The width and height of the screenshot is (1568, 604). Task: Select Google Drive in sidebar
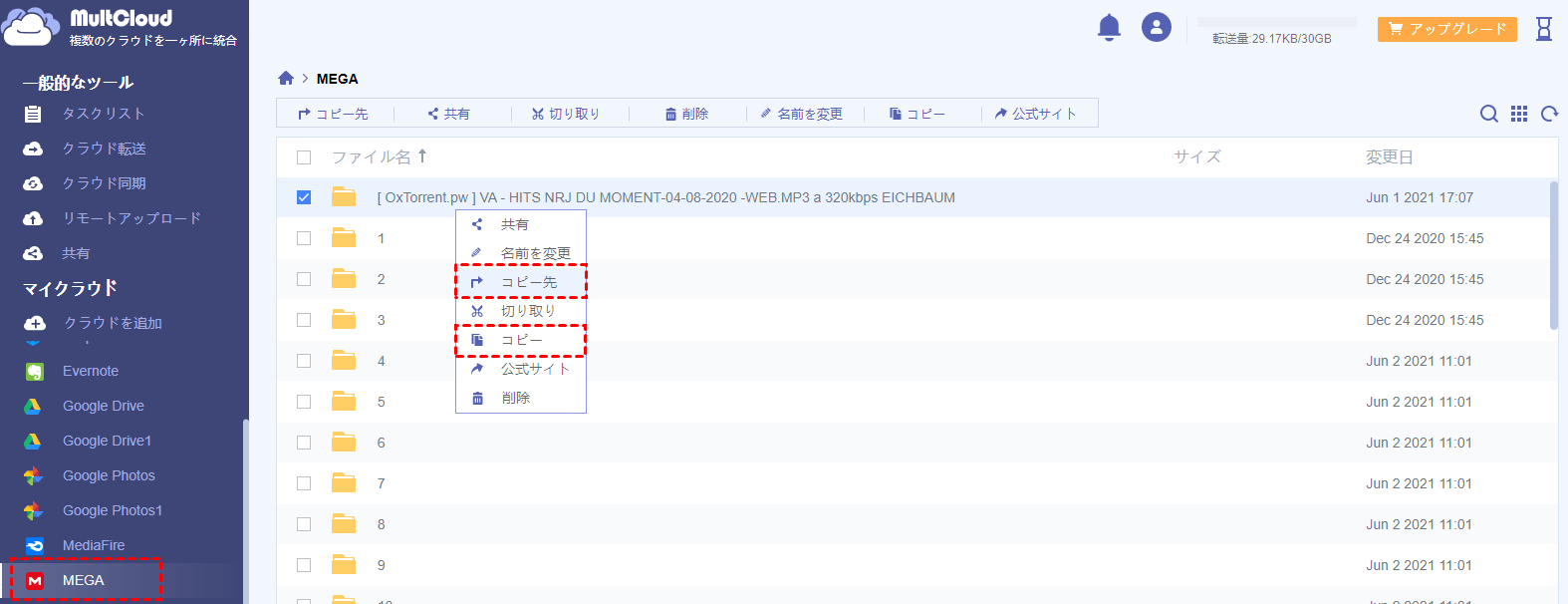[104, 406]
